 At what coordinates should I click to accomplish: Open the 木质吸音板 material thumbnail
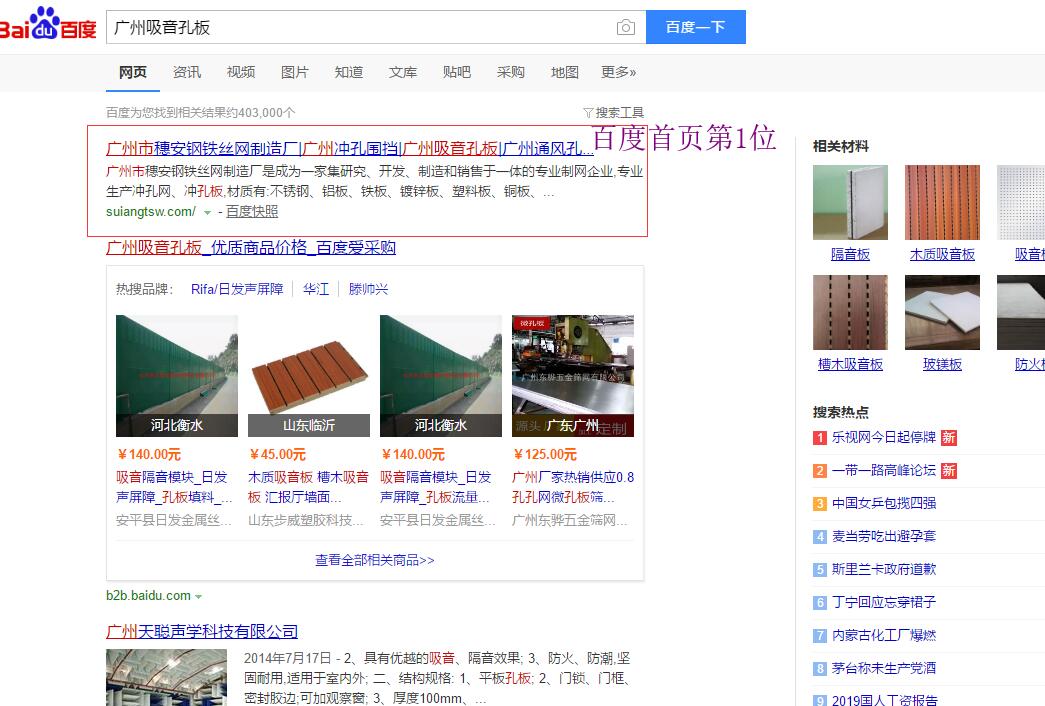coord(942,203)
